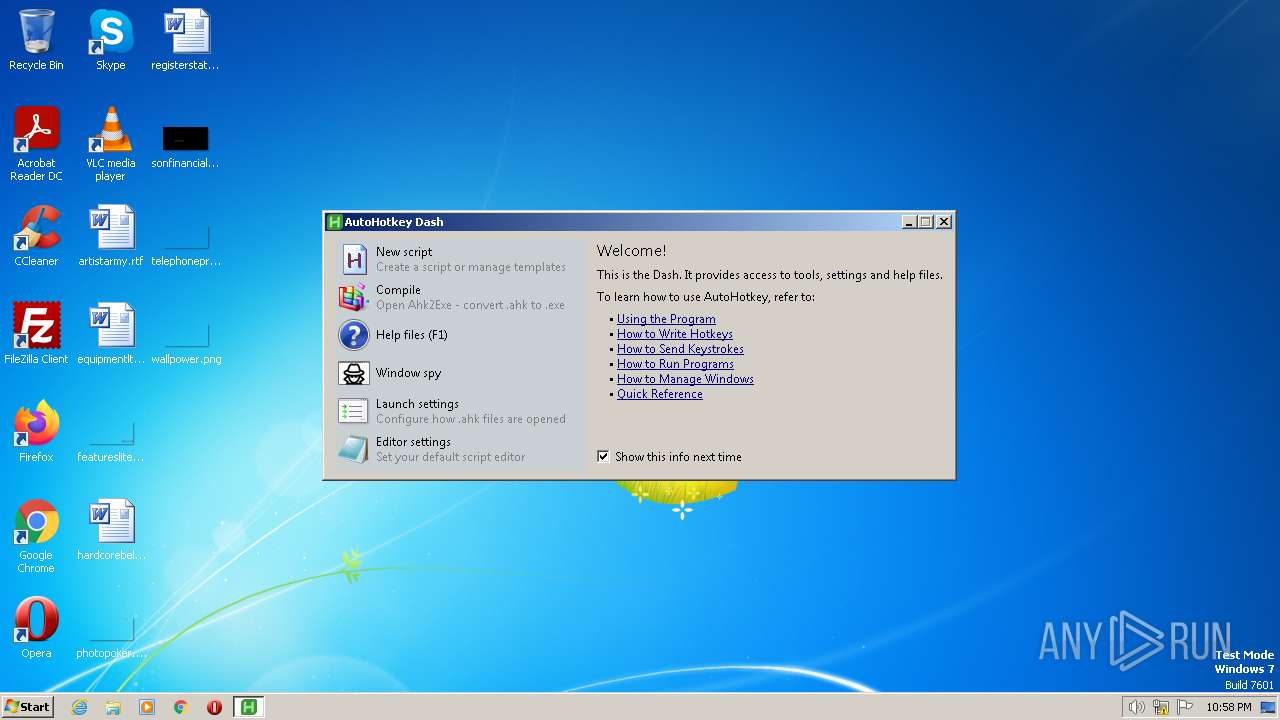Close the AutoHotkey Dash window
This screenshot has width=1280, height=720.
pos(943,222)
